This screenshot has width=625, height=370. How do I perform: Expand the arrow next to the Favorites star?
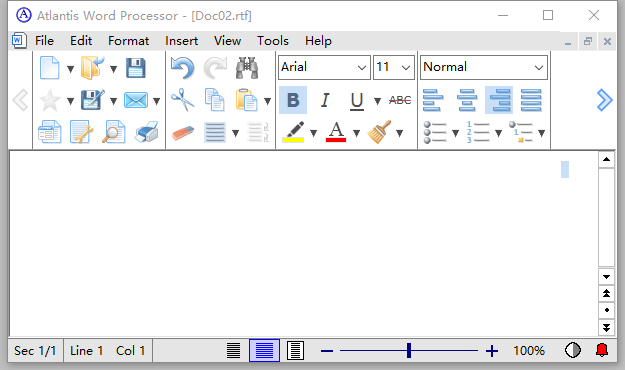pos(71,101)
